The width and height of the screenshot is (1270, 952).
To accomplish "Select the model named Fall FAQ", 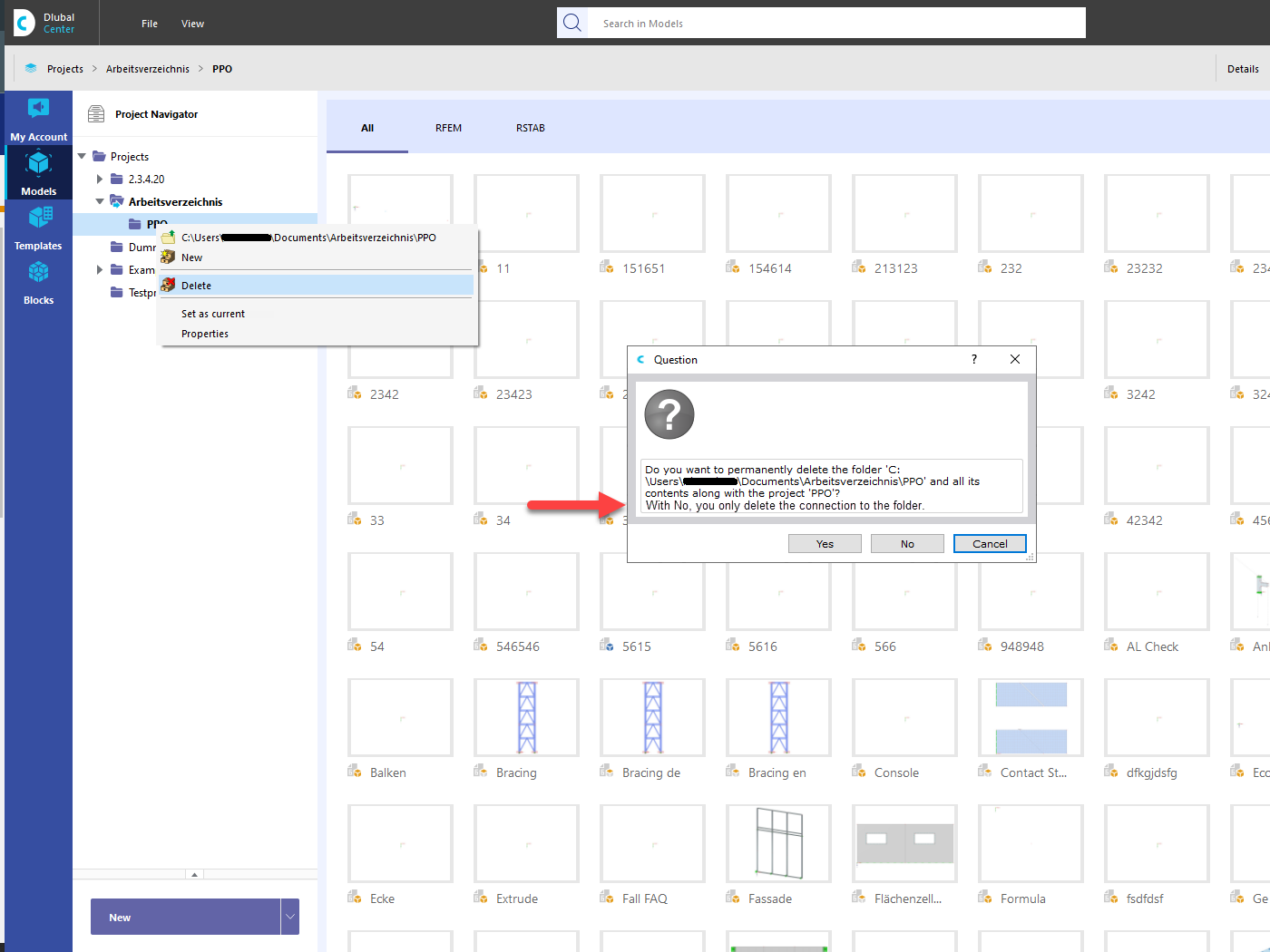I will click(x=645, y=899).
